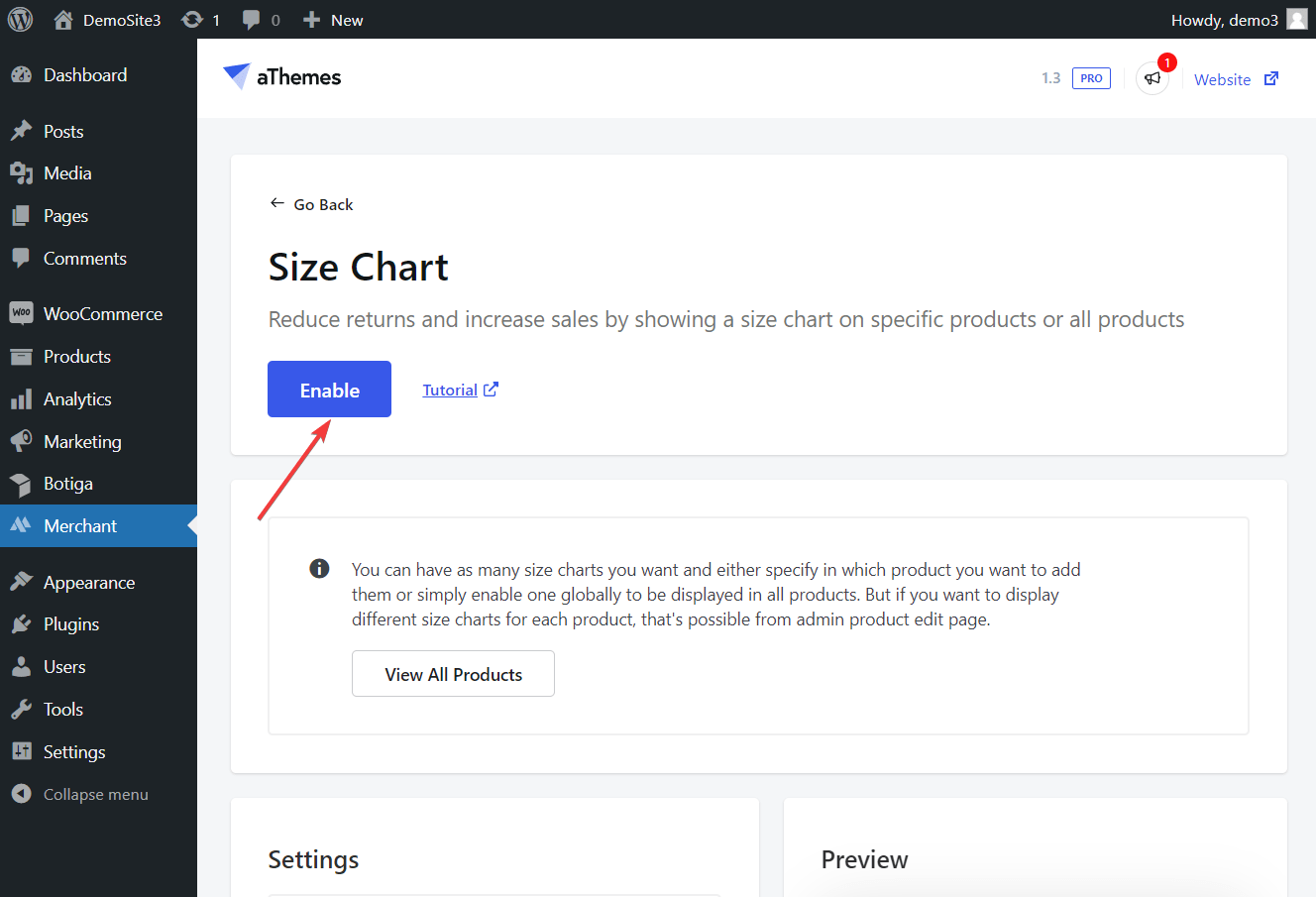Click the WordPress logo icon

click(20, 20)
